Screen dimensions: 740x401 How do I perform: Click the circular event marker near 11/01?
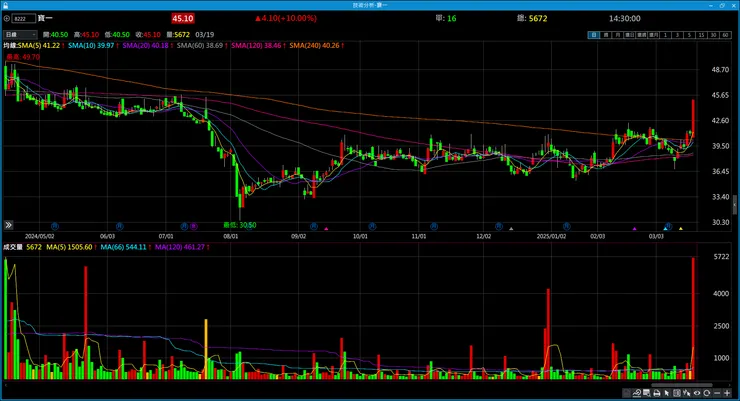(434, 226)
